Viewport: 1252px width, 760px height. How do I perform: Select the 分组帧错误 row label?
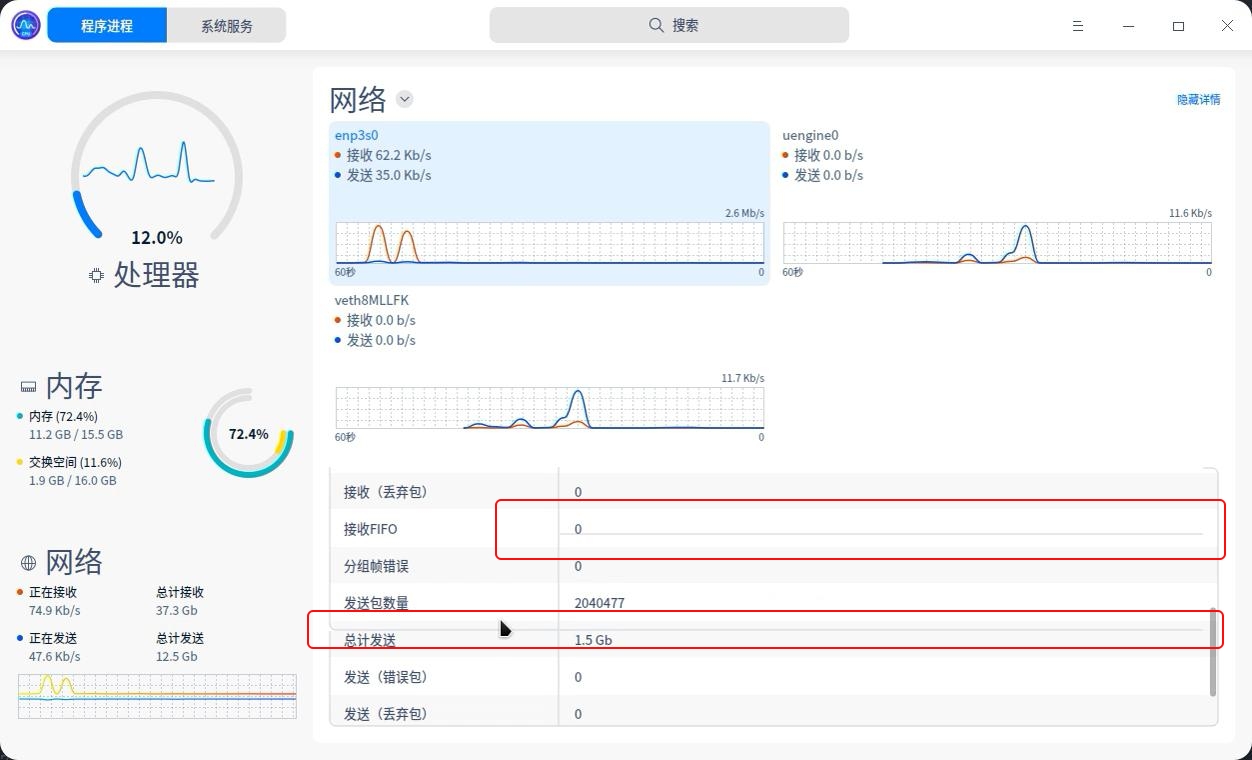376,566
